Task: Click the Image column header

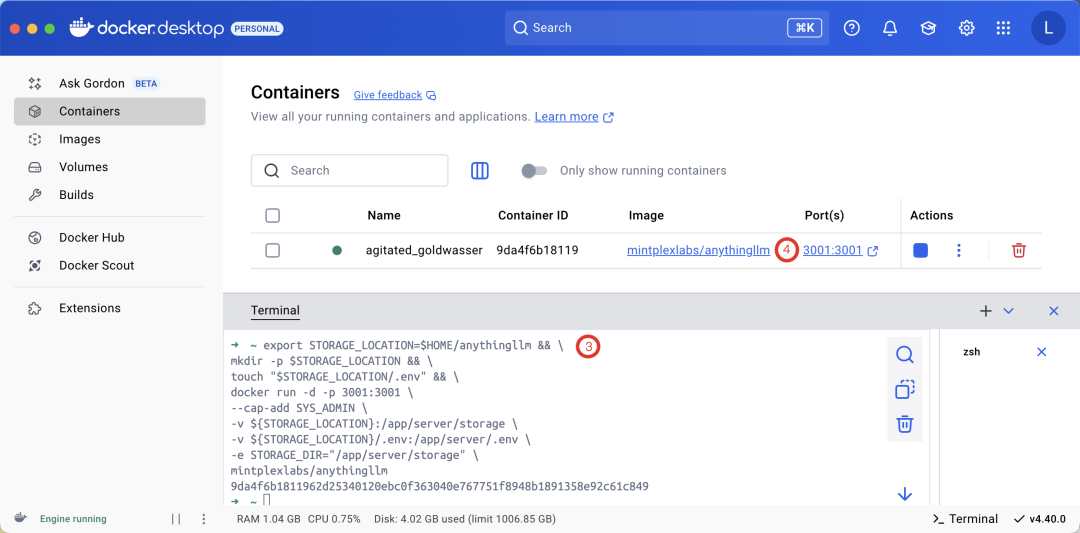Action: coord(646,216)
